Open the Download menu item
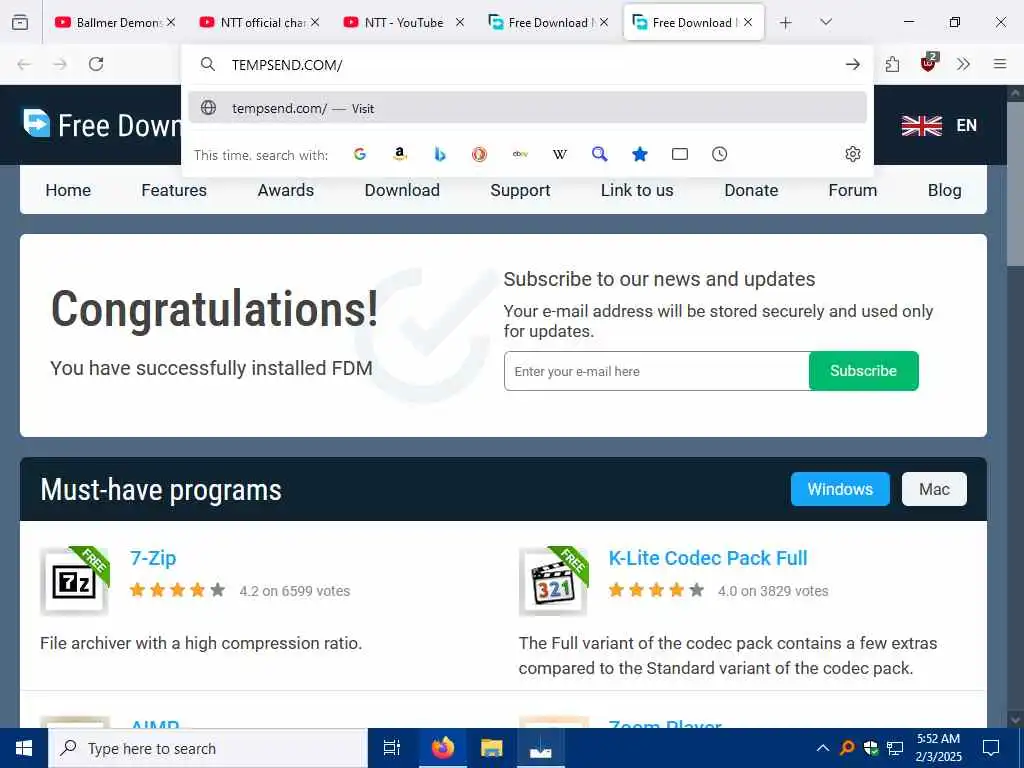 point(402,190)
